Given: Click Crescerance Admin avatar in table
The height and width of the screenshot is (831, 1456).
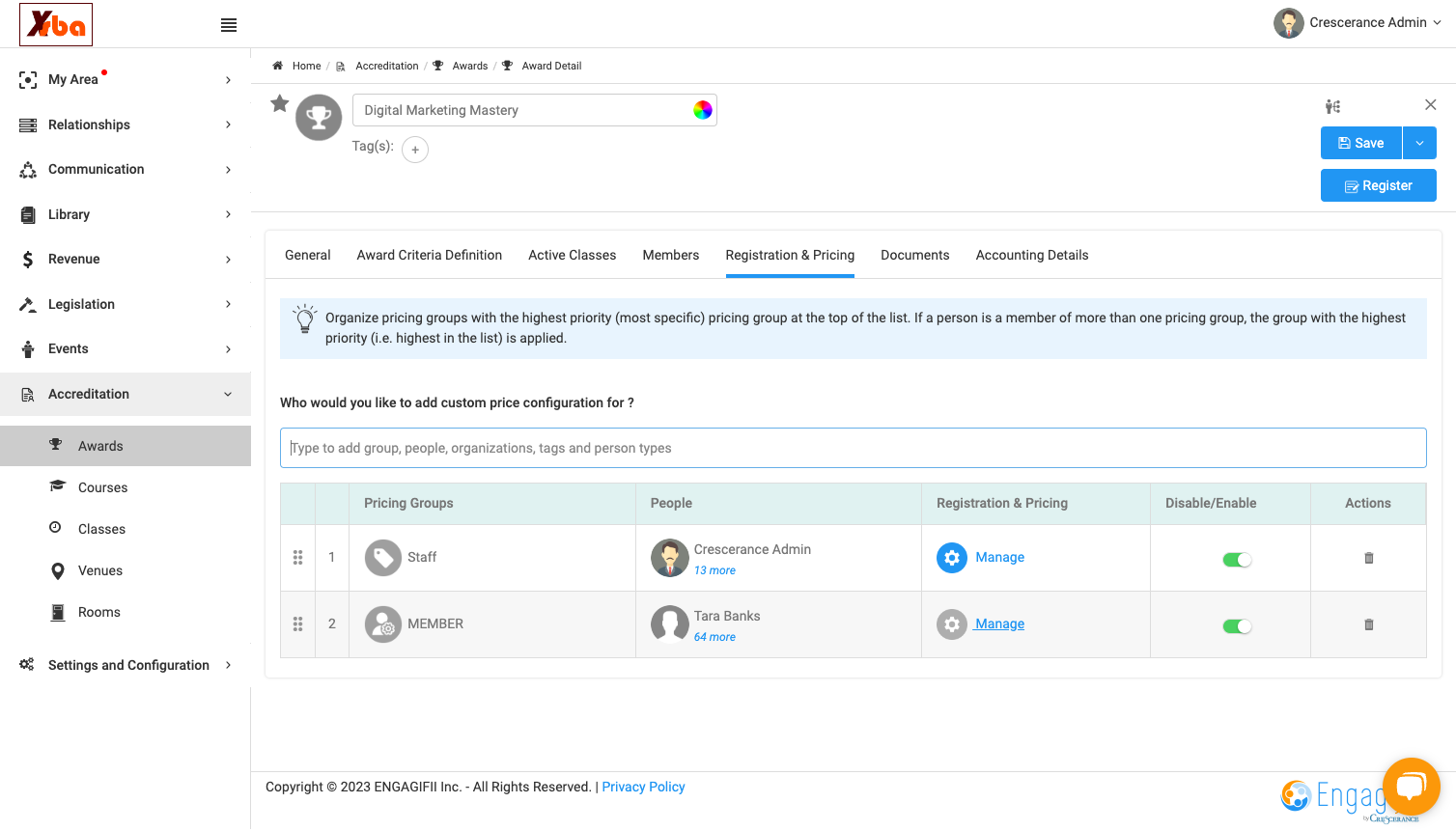Looking at the screenshot, I should (x=670, y=558).
